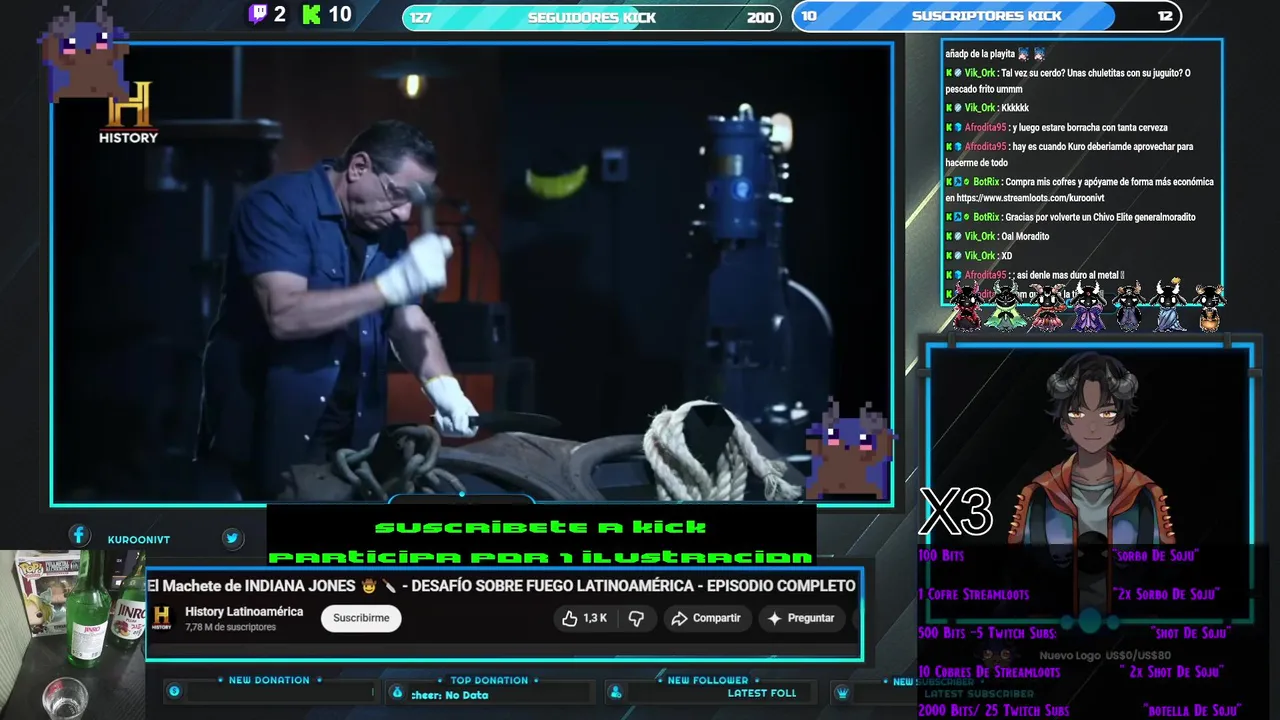
Task: Like the video with thumbs-up icon
Action: pos(570,618)
